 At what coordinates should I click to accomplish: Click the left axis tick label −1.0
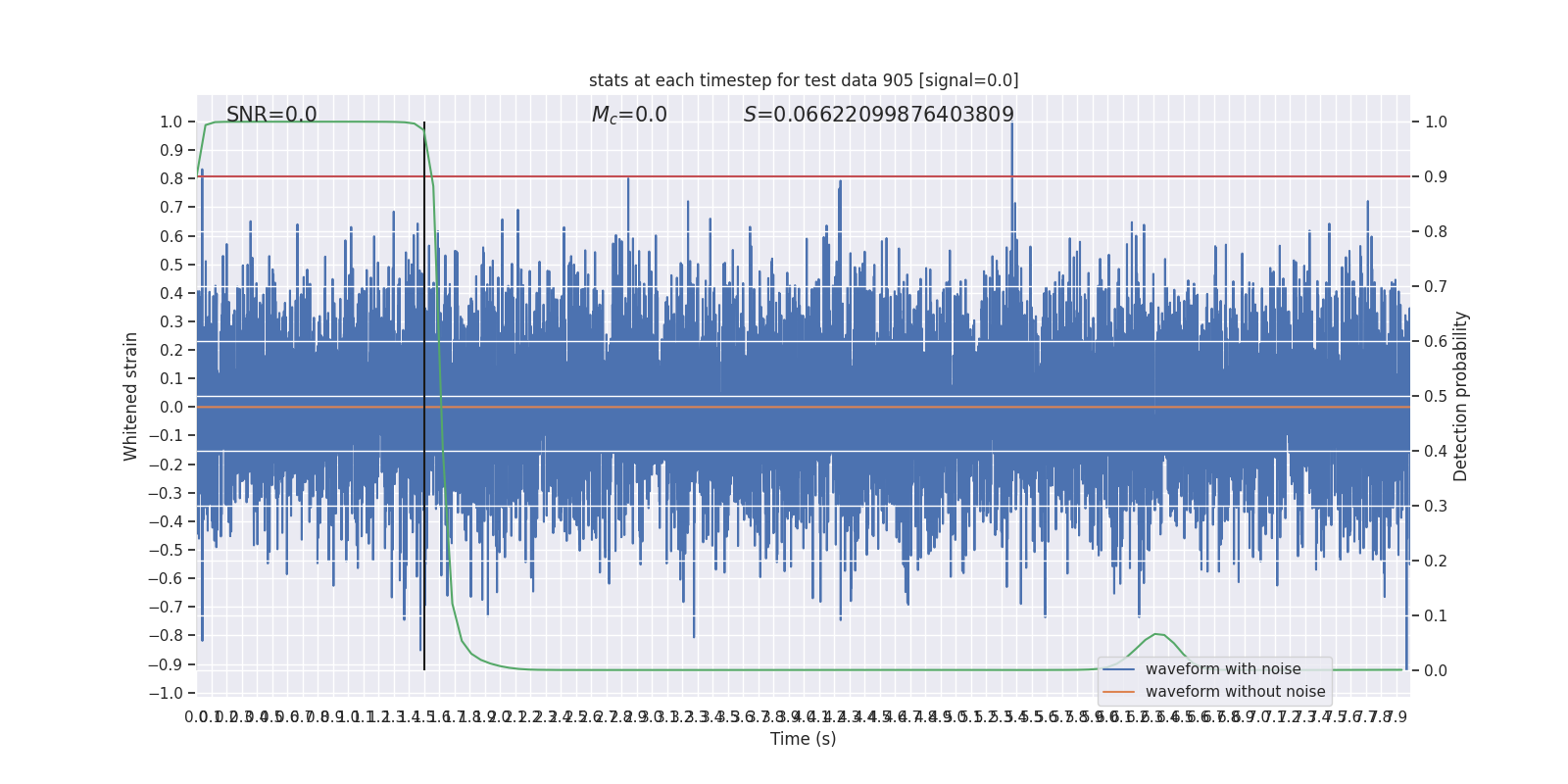click(165, 693)
